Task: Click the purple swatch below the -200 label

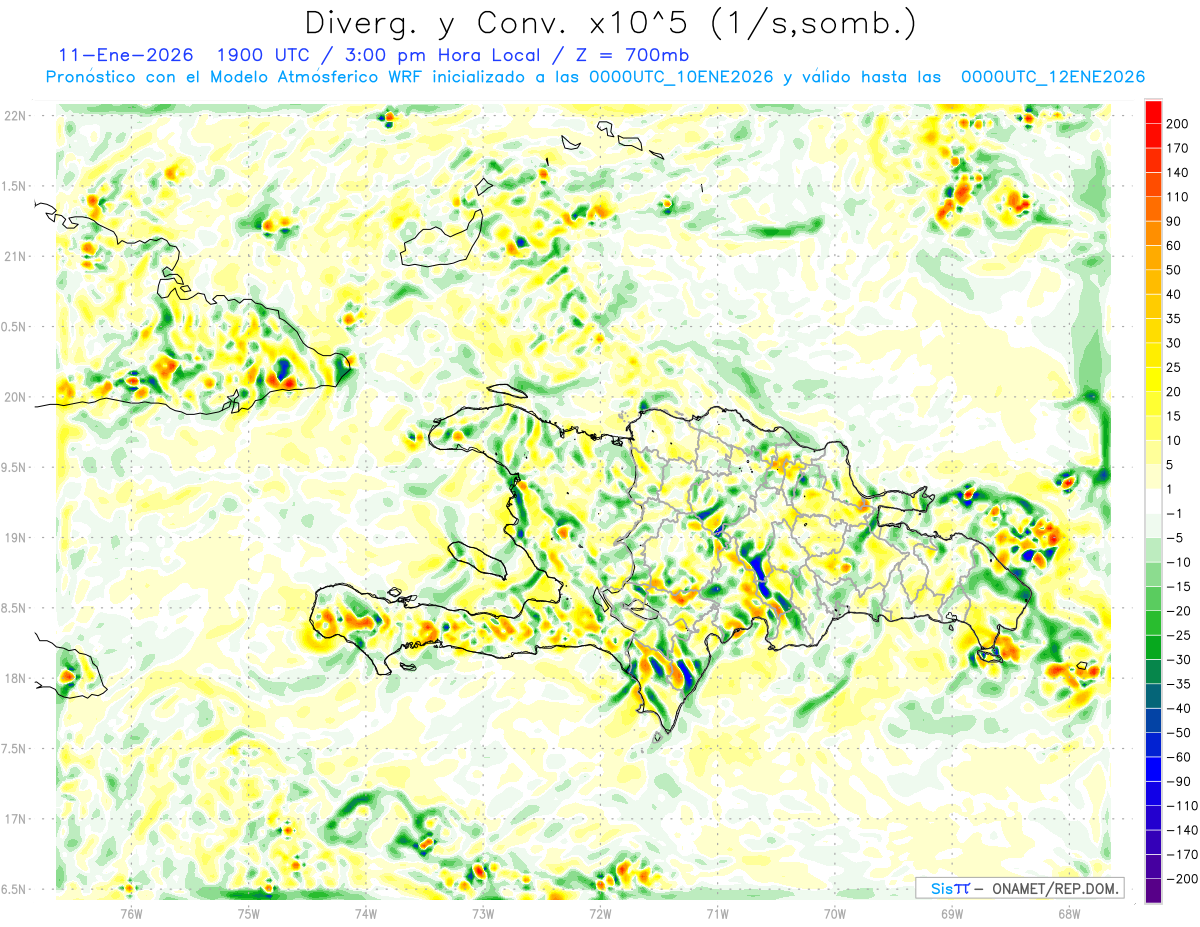Action: pos(1153,890)
